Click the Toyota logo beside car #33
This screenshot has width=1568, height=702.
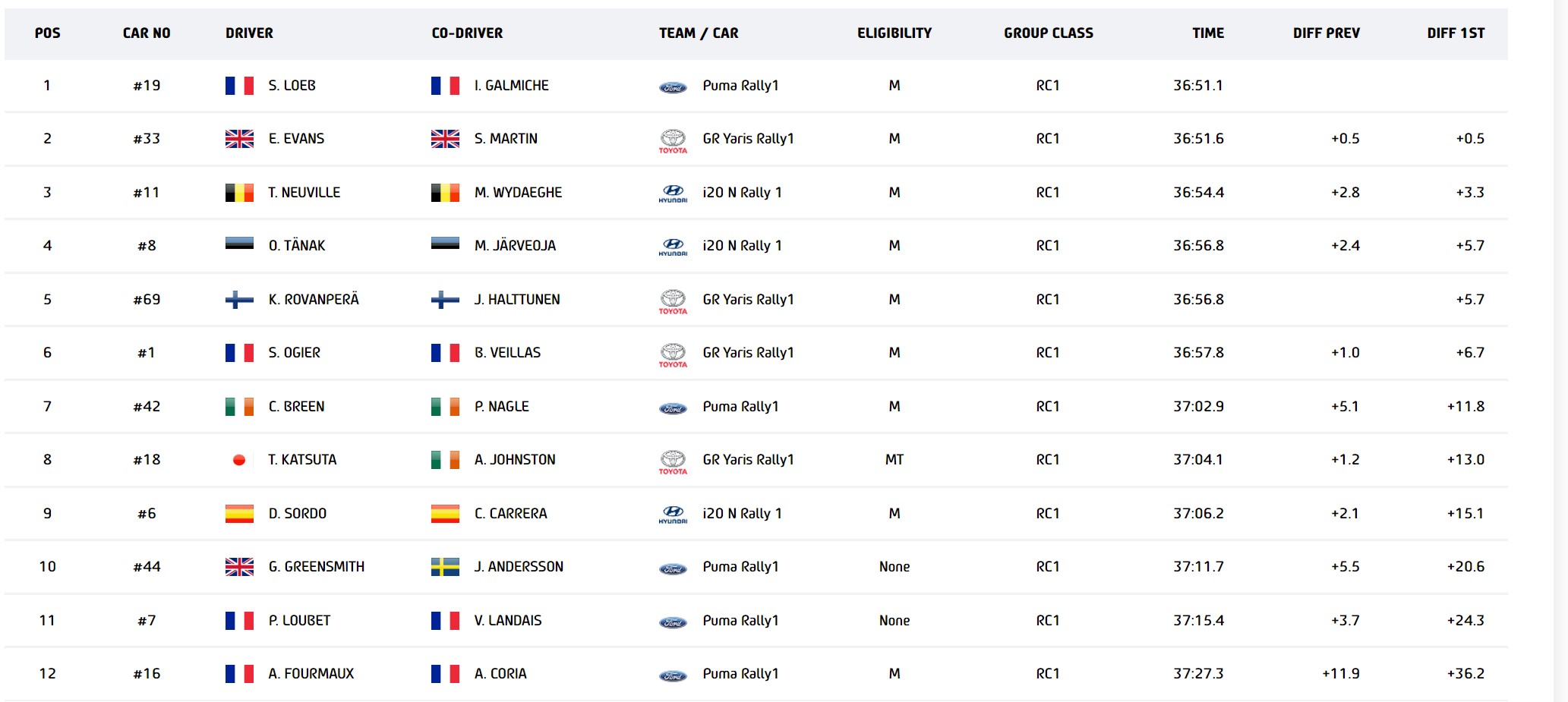[x=672, y=140]
